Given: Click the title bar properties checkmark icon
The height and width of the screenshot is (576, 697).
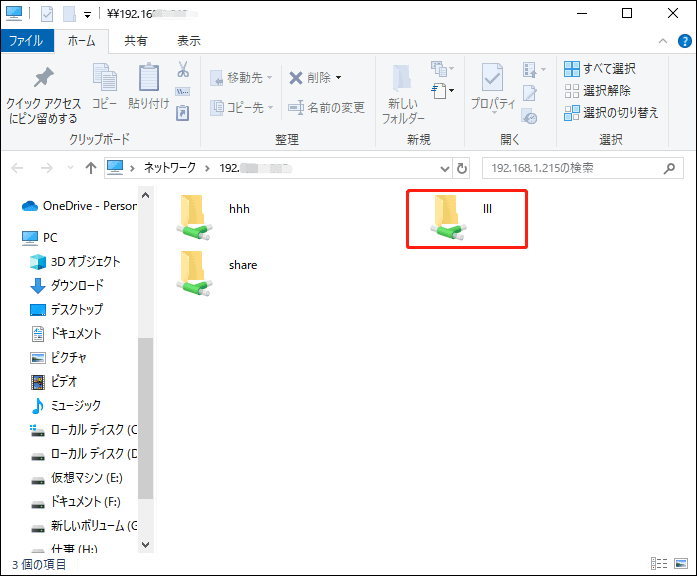Looking at the screenshot, I should pos(47,14).
